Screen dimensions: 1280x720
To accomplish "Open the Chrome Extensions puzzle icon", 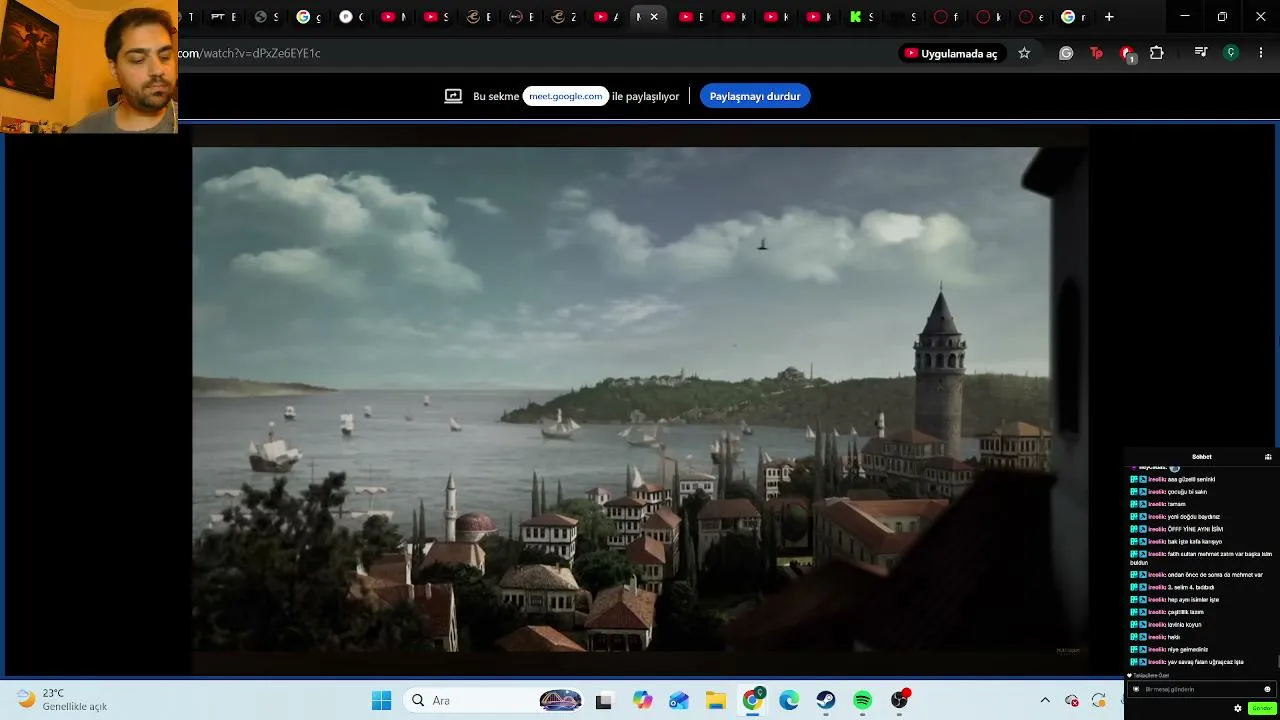I will click(1157, 53).
